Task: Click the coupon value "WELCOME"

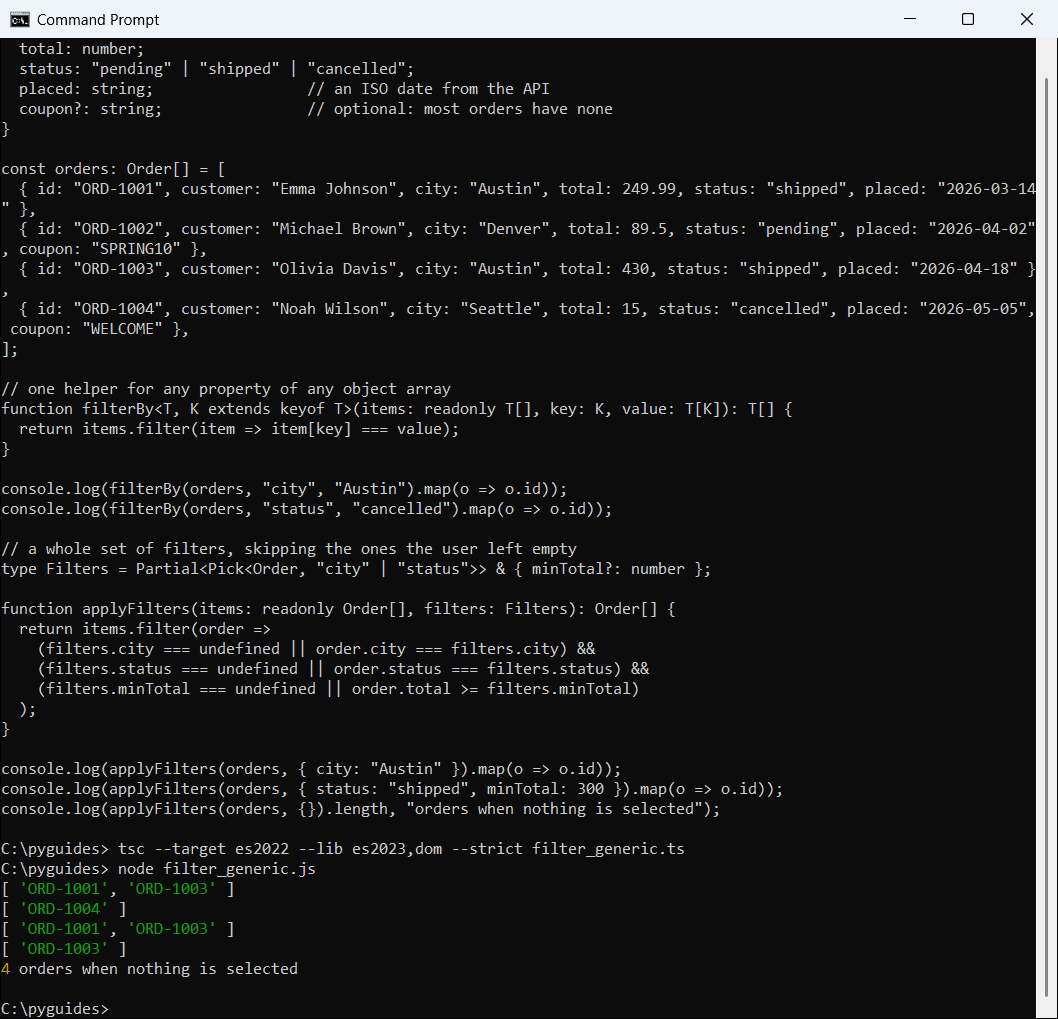Action: 122,329
